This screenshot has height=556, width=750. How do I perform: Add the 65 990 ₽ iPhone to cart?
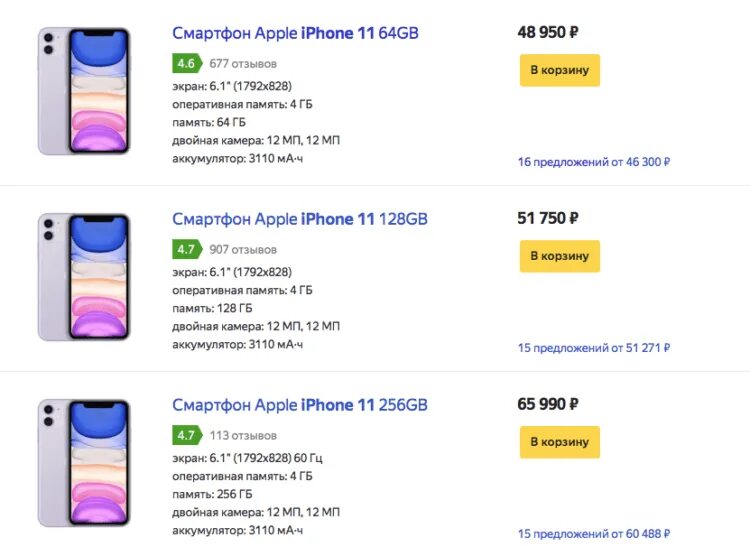coord(559,442)
